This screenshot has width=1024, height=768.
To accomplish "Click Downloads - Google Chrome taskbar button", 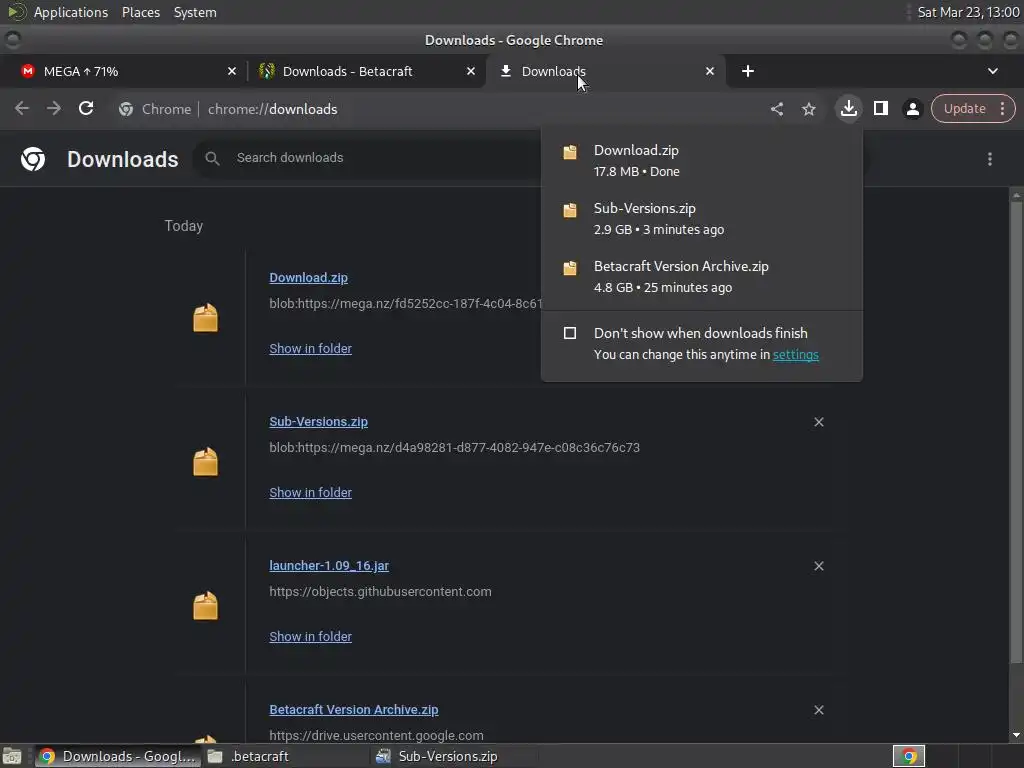I will click(116, 756).
